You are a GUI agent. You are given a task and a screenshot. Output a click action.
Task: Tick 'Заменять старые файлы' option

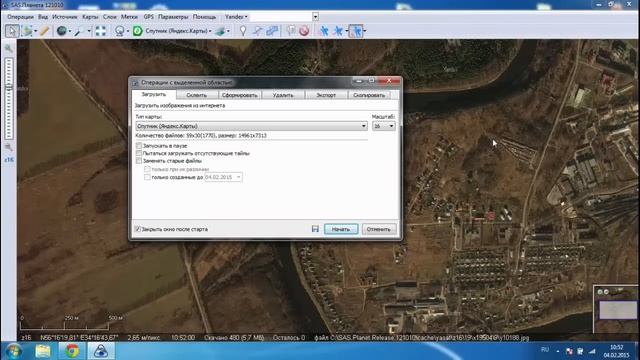point(139,161)
